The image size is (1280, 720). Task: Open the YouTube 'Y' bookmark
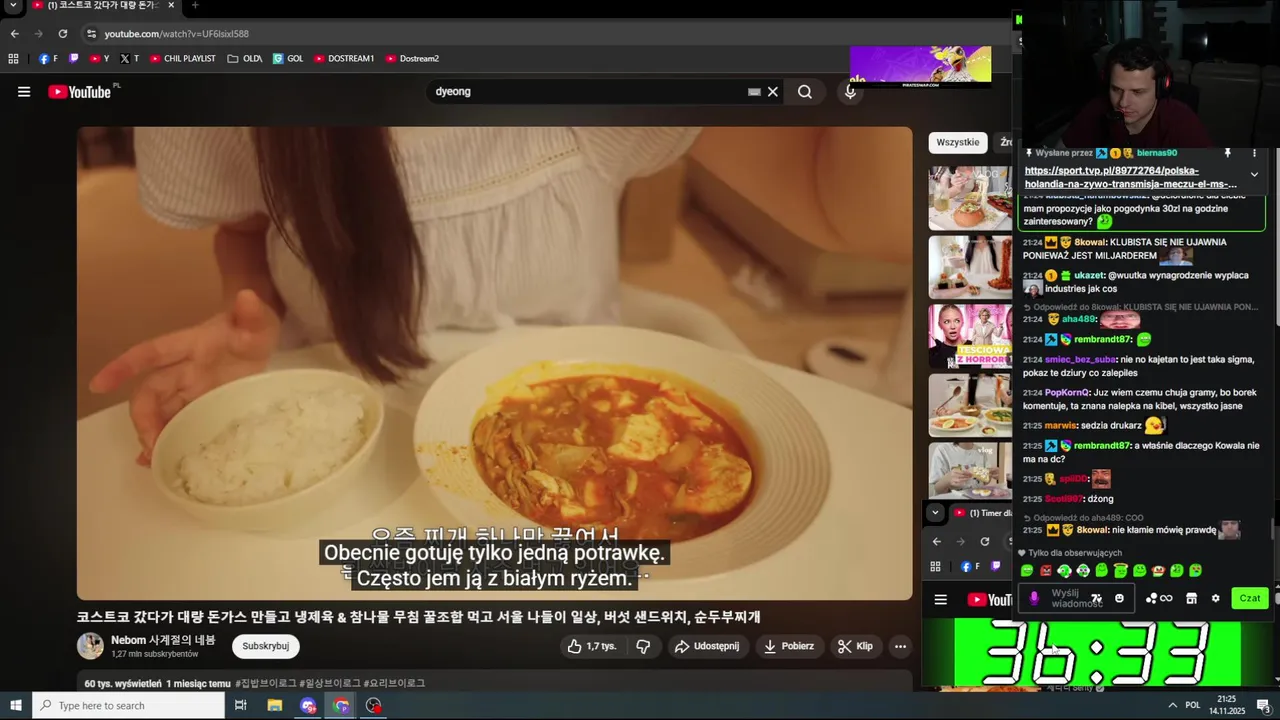pyautogui.click(x=99, y=59)
